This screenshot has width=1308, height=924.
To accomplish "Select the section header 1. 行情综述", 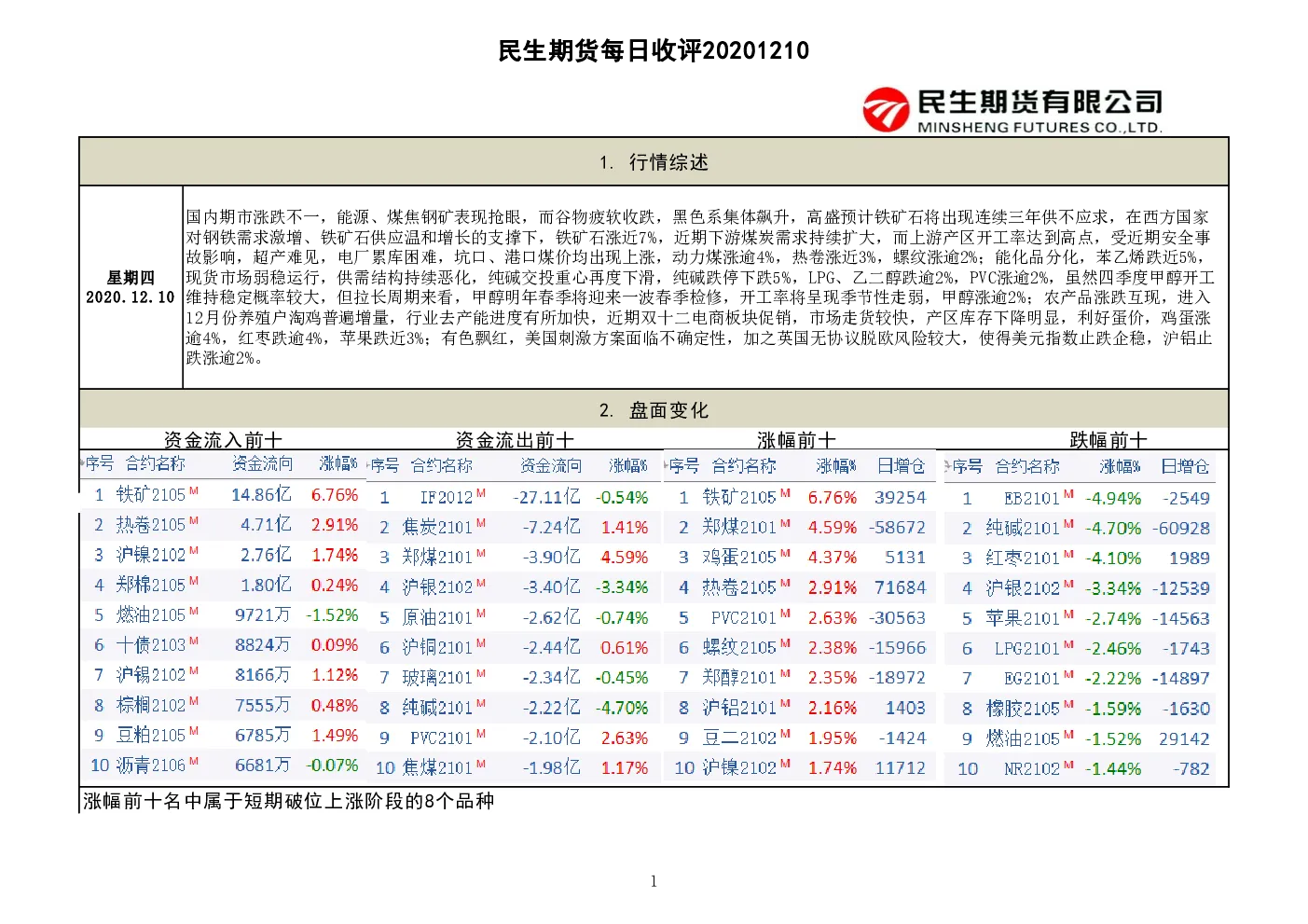I will [654, 162].
